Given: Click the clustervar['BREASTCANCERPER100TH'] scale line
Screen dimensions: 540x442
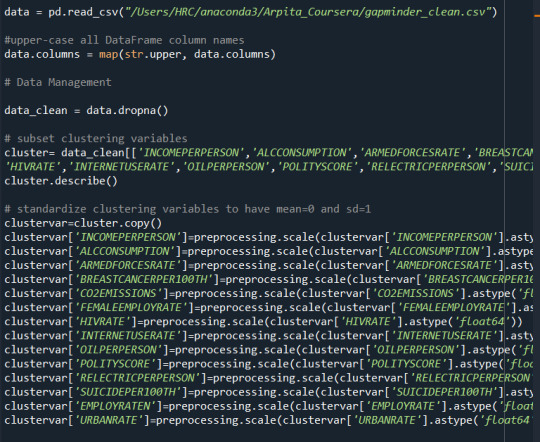Looking at the screenshot, I should coord(269,279).
